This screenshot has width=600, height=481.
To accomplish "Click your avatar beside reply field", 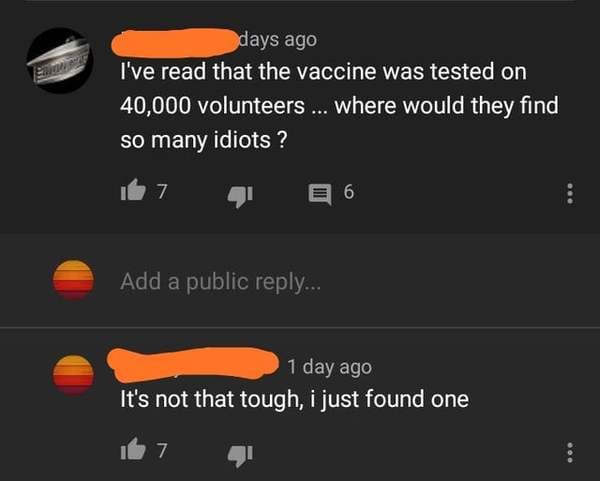I will tap(73, 280).
